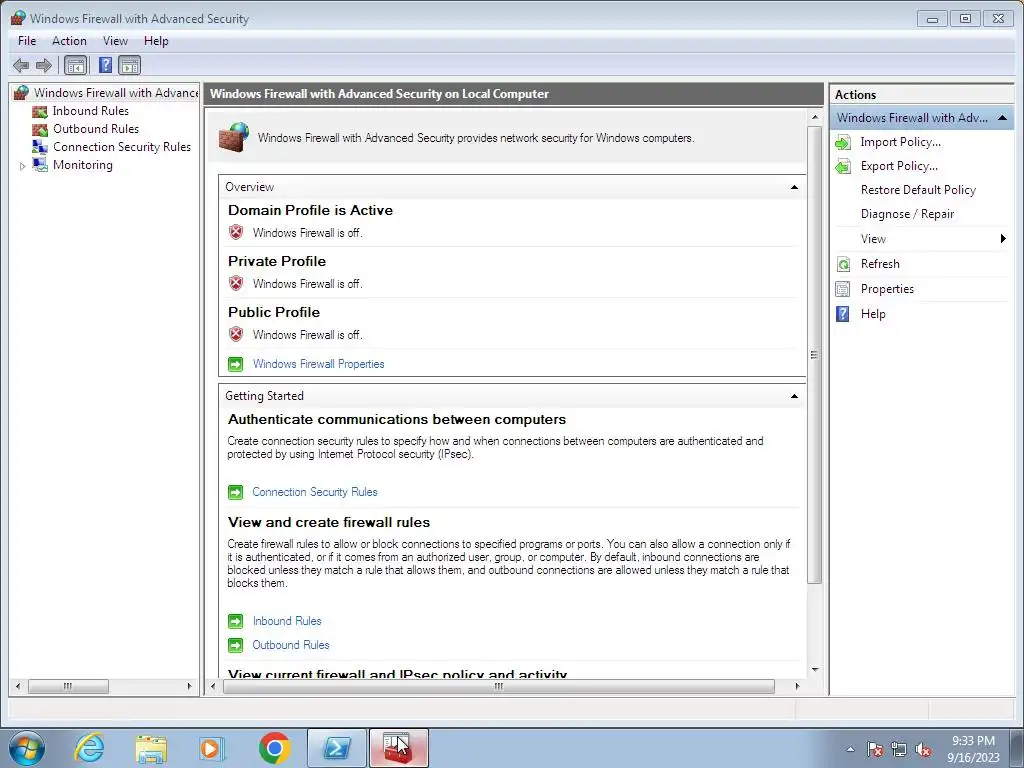The height and width of the screenshot is (768, 1024).
Task: Click Import Policy action
Action: (901, 142)
